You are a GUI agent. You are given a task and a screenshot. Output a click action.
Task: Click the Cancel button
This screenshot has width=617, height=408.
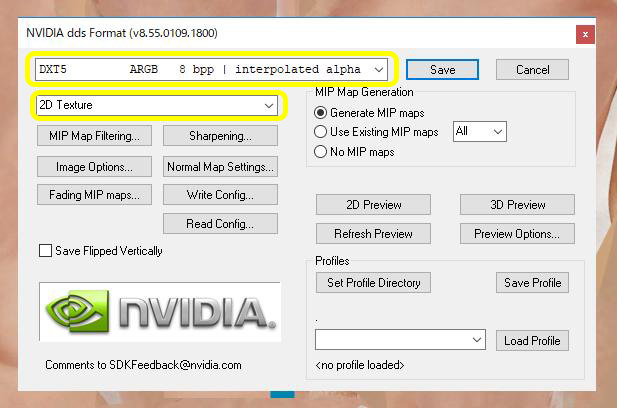point(532,70)
